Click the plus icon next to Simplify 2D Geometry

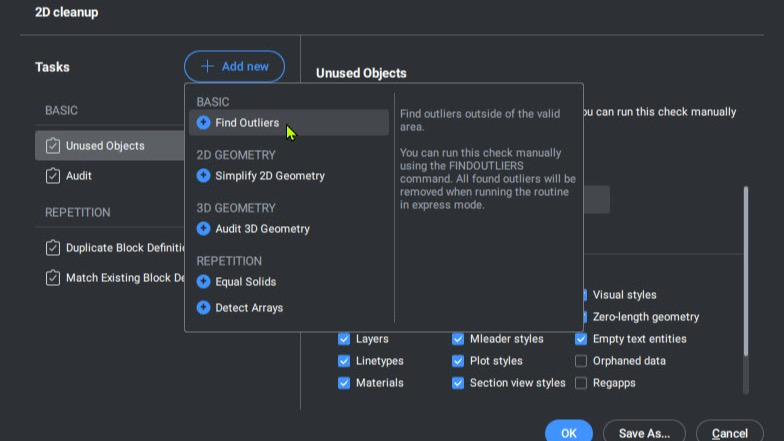point(204,176)
